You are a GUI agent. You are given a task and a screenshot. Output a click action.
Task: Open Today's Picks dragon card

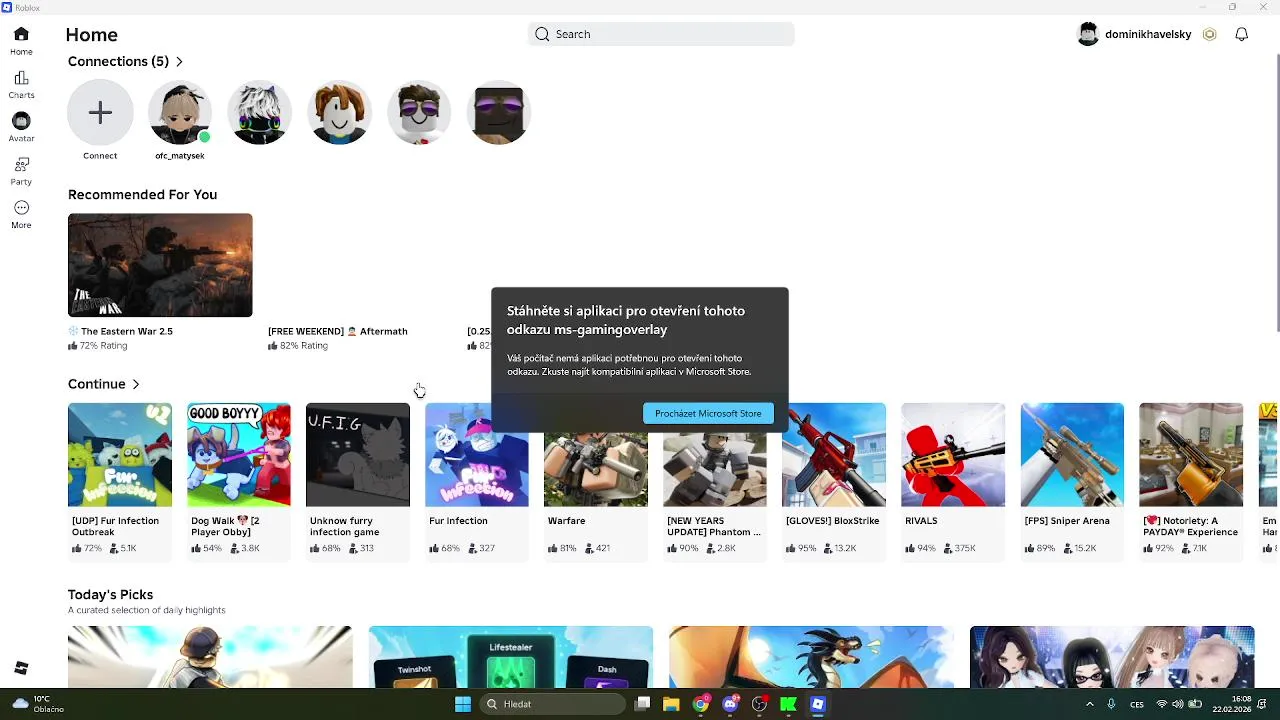[x=811, y=657]
